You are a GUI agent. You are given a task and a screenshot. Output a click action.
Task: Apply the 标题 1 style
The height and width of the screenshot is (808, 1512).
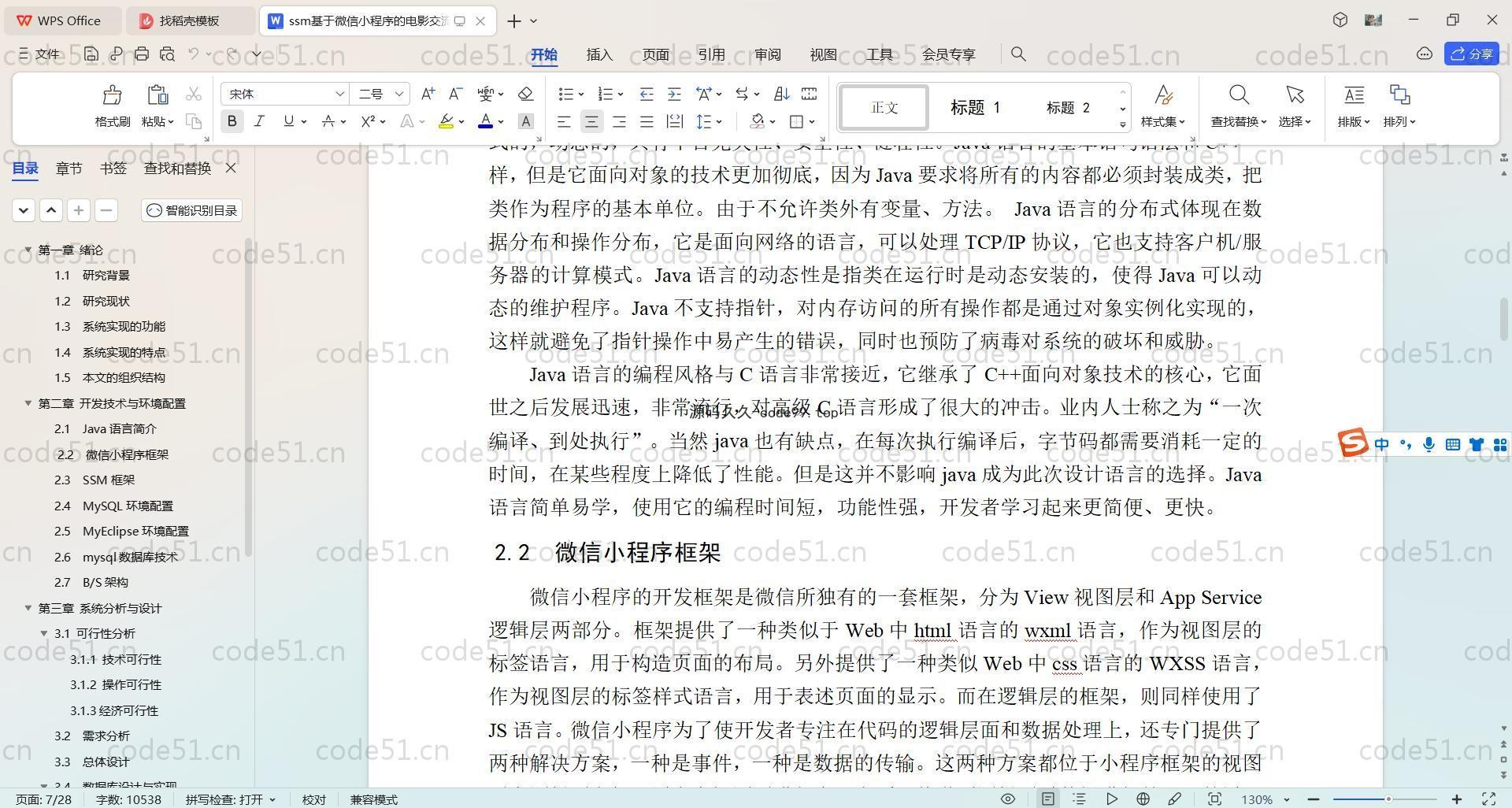[975, 108]
